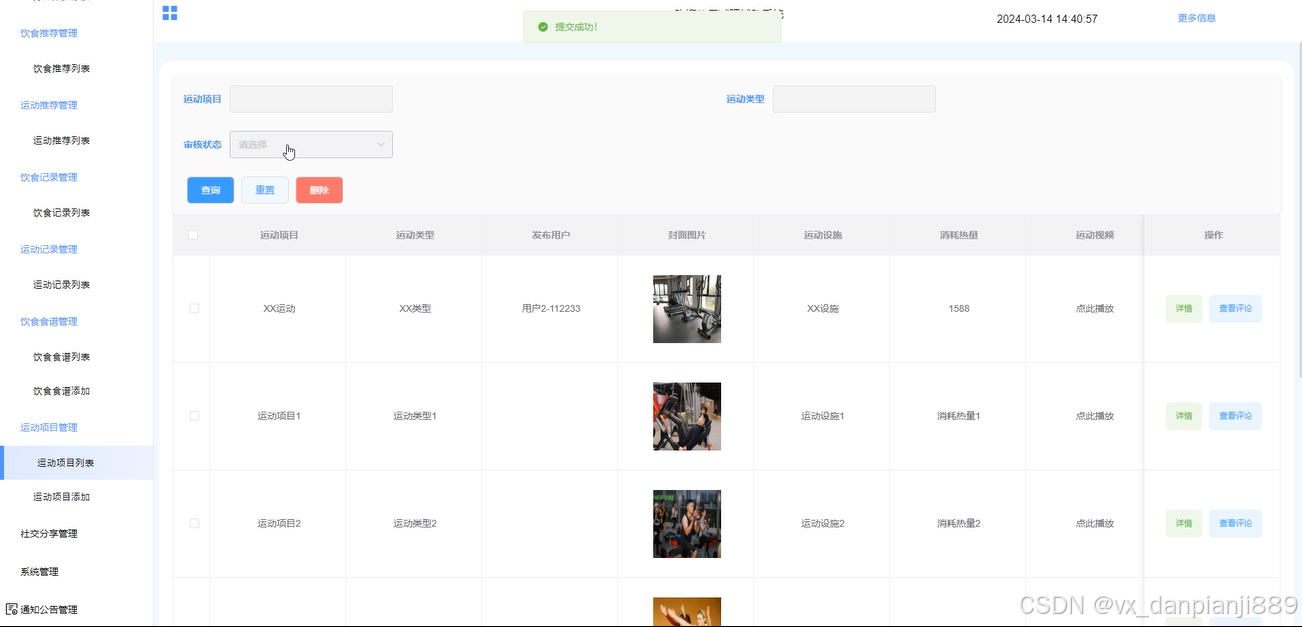Open 运动记录列表 in sidebar

pyautogui.click(x=62, y=285)
